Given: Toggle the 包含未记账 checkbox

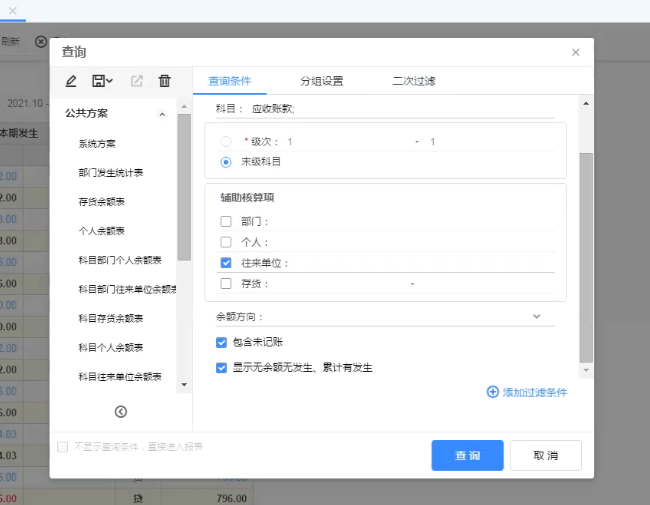Looking at the screenshot, I should point(221,342).
